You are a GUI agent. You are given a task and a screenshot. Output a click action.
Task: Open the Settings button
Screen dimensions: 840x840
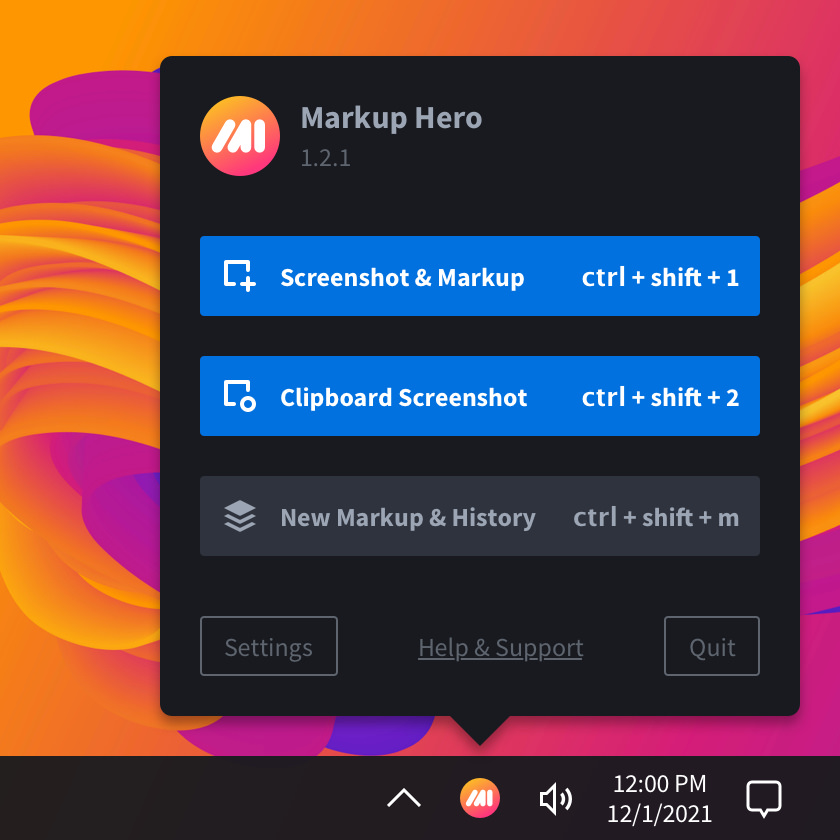(x=269, y=646)
